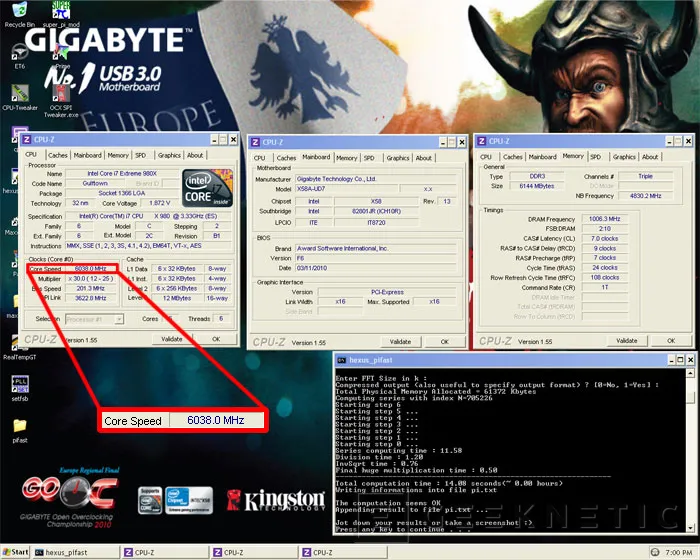
Task: Select the Core Voltage value 1.872 V
Action: (159, 203)
